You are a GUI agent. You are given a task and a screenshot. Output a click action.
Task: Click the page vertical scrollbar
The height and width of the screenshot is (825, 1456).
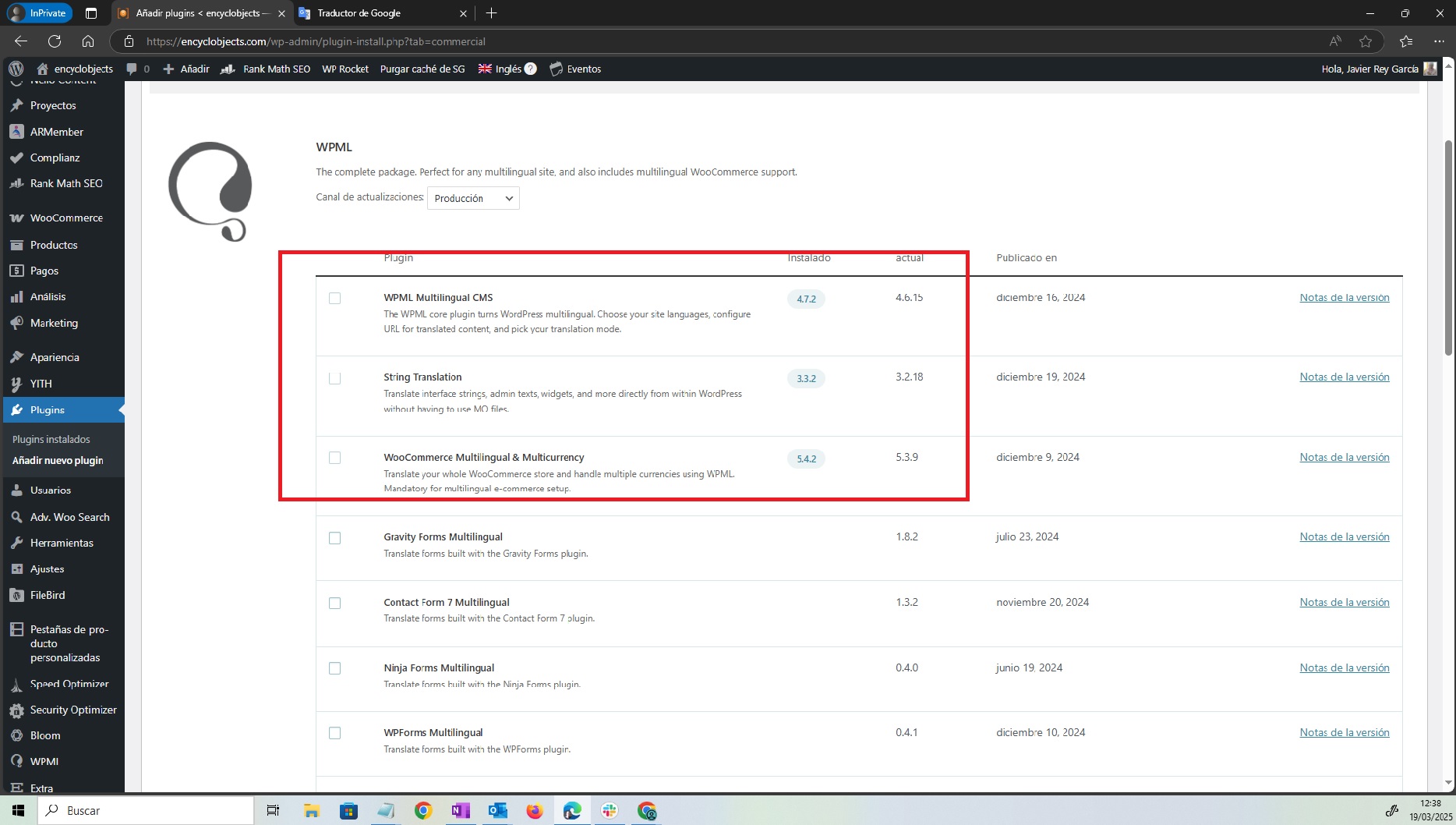1449,248
